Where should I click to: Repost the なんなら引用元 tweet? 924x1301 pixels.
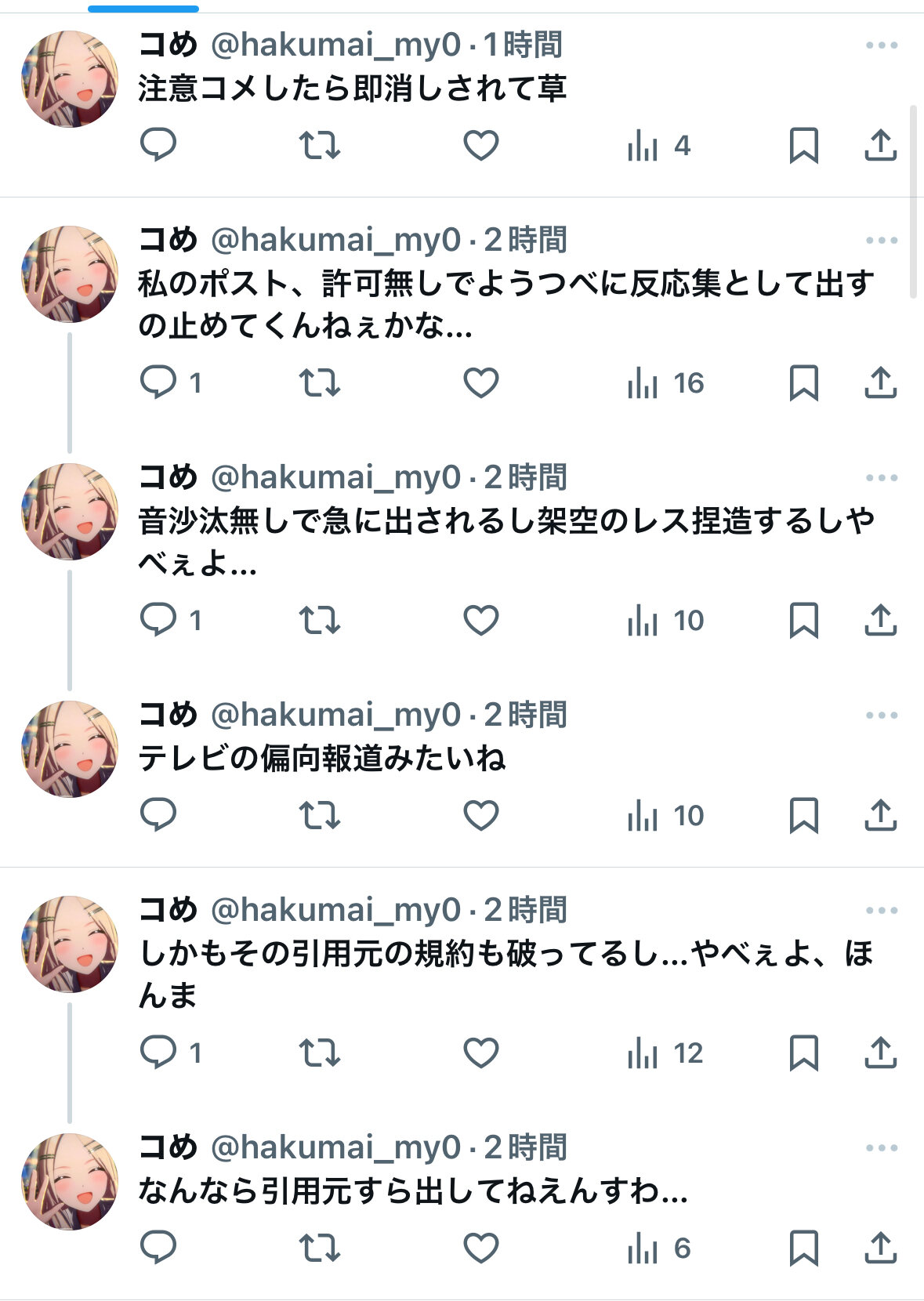(320, 1248)
